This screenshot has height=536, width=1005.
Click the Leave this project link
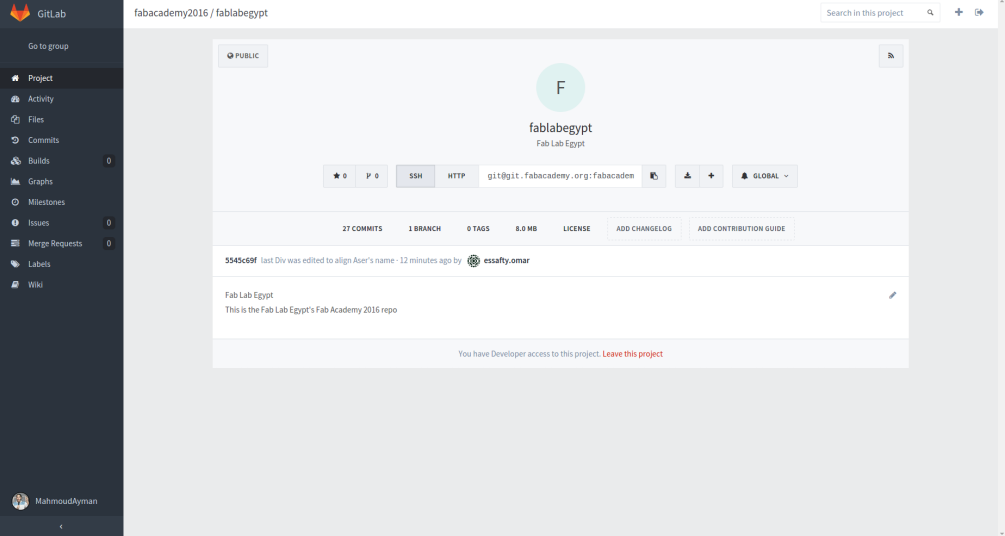[x=633, y=354]
